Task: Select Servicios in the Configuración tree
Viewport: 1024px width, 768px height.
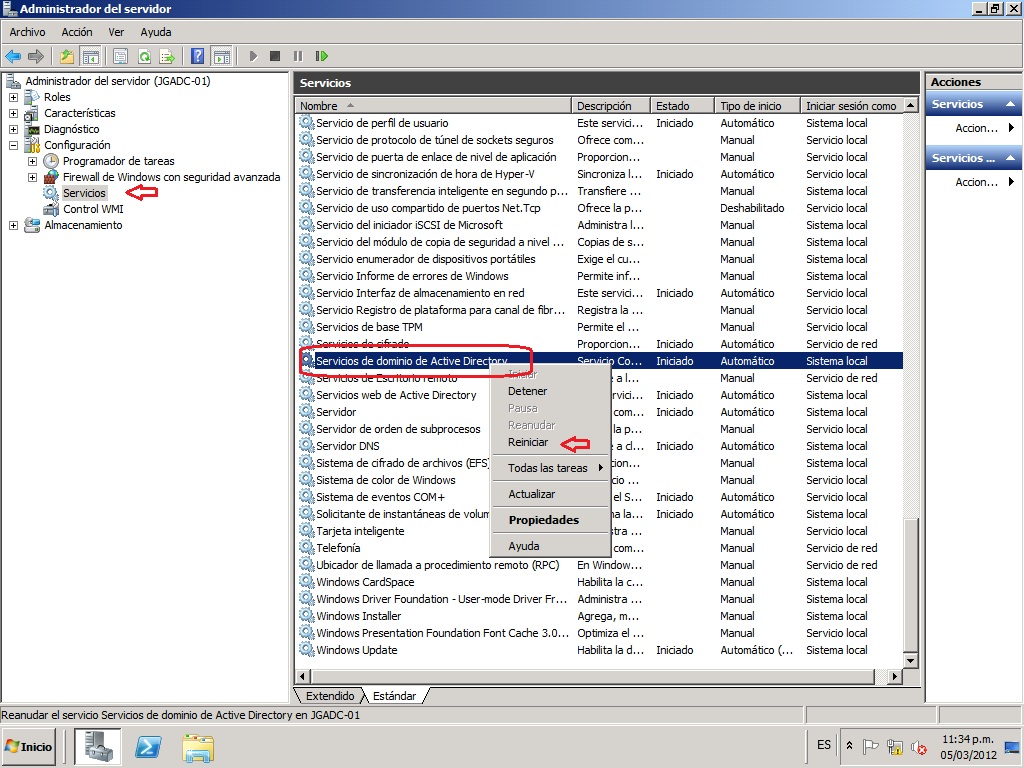Action: click(x=84, y=193)
